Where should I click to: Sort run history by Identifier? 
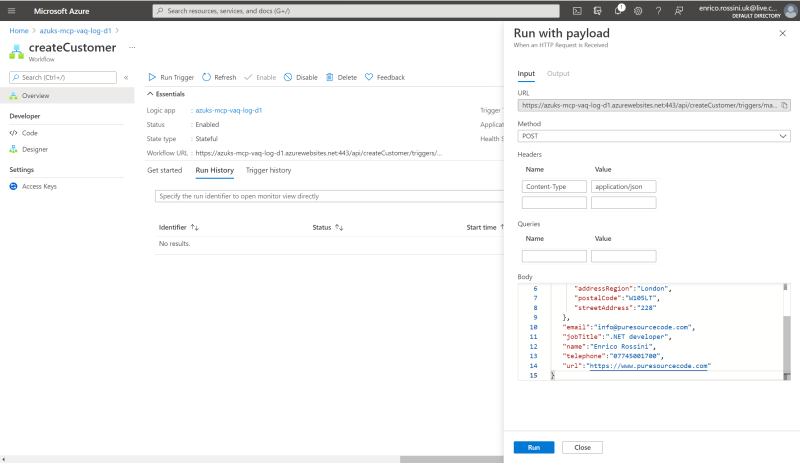195,228
